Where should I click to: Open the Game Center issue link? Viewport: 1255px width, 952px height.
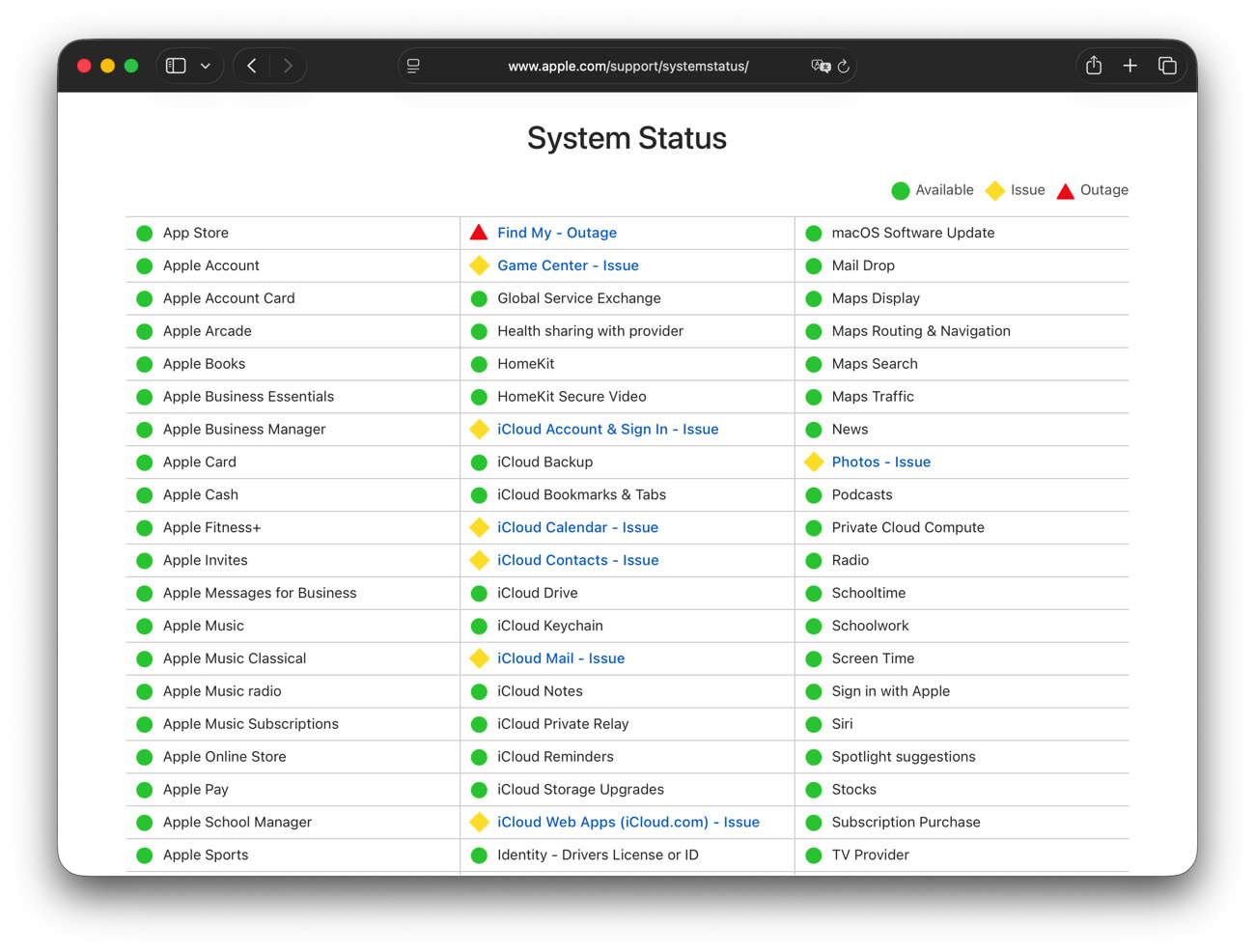click(568, 266)
